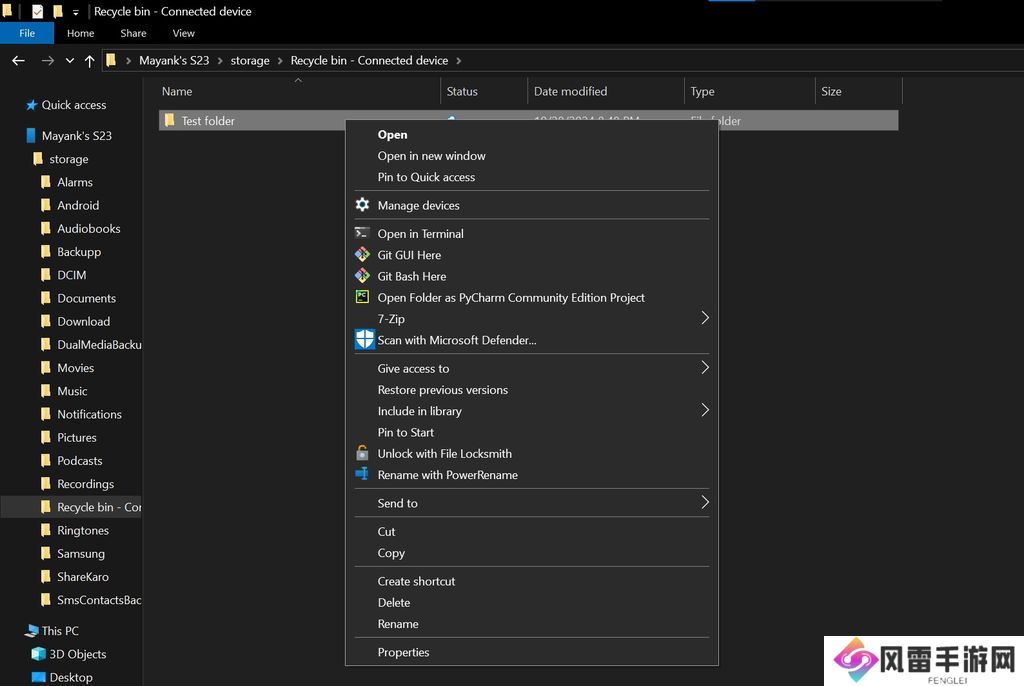This screenshot has height=686, width=1024.
Task: Click the Open in Terminal icon
Action: (x=362, y=233)
